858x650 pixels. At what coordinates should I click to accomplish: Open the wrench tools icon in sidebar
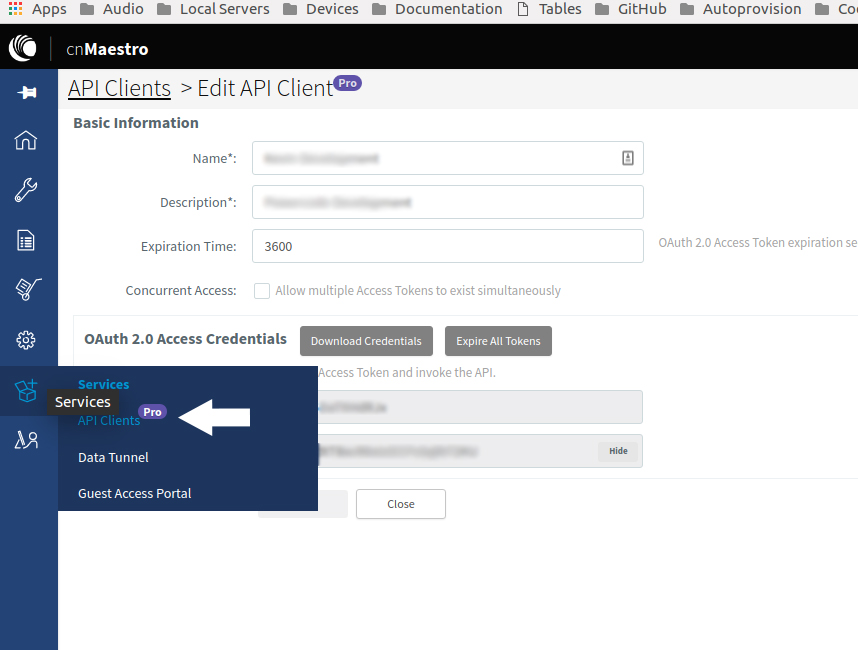pos(26,190)
